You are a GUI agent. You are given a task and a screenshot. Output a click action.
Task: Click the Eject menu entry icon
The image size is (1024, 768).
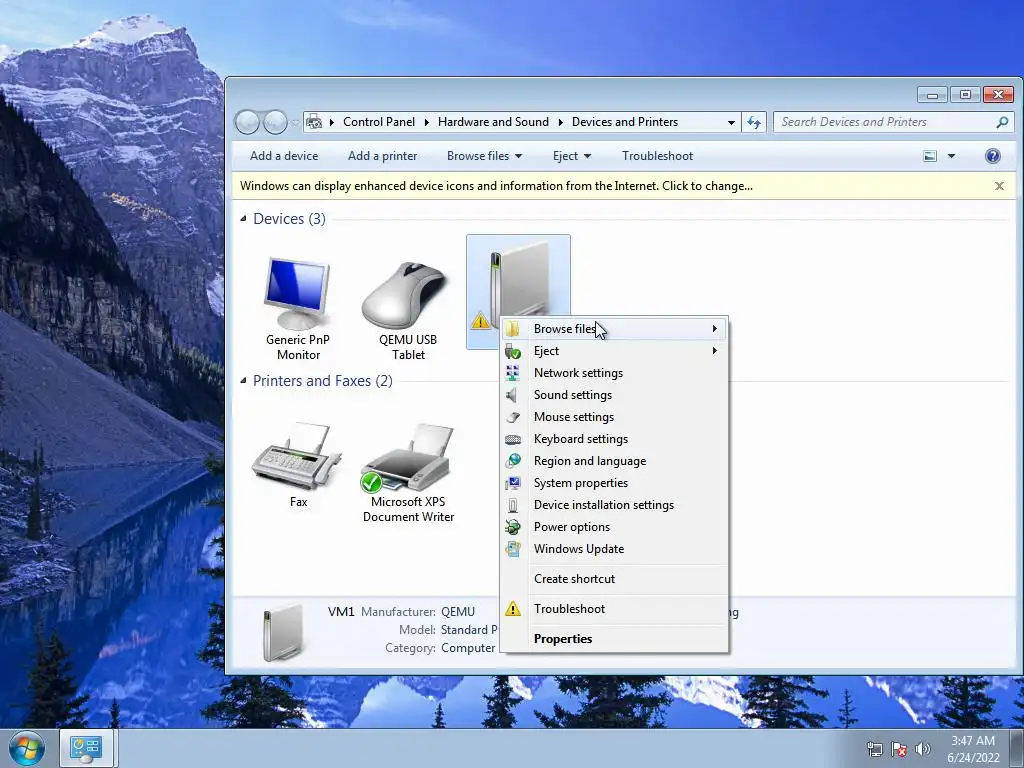point(513,351)
